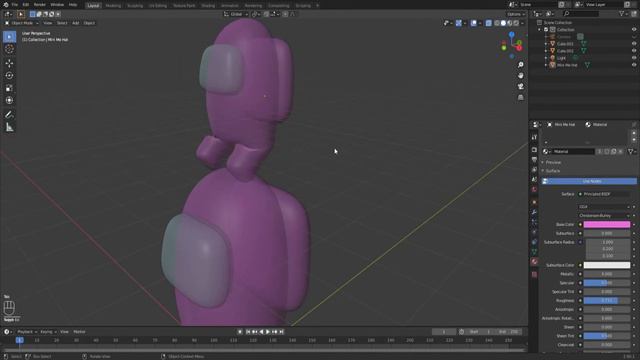Screen dimensions: 640x360
Task: Click the Roughness slider
Action: tap(607, 300)
